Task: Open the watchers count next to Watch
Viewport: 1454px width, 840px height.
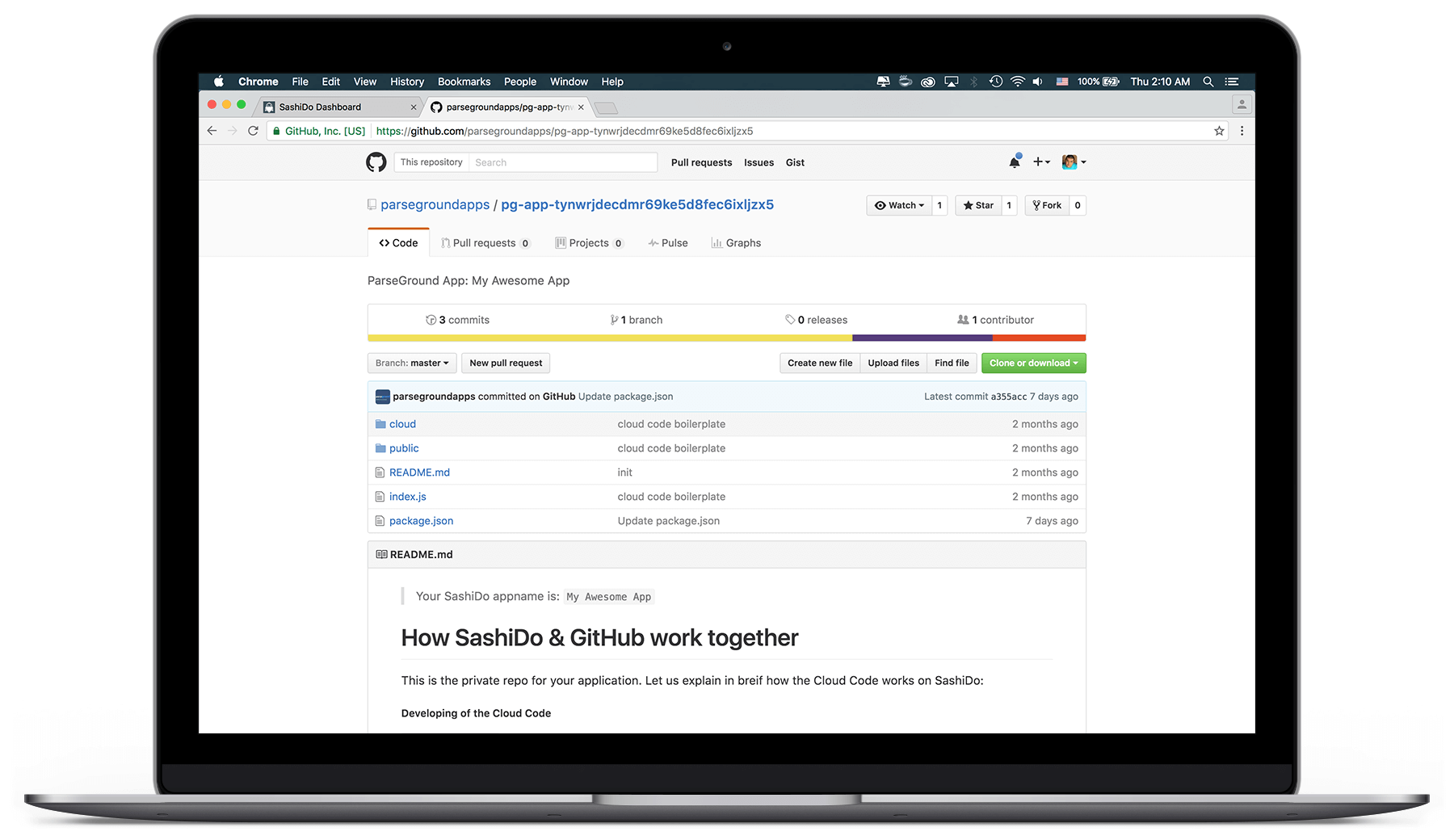Action: 939,205
